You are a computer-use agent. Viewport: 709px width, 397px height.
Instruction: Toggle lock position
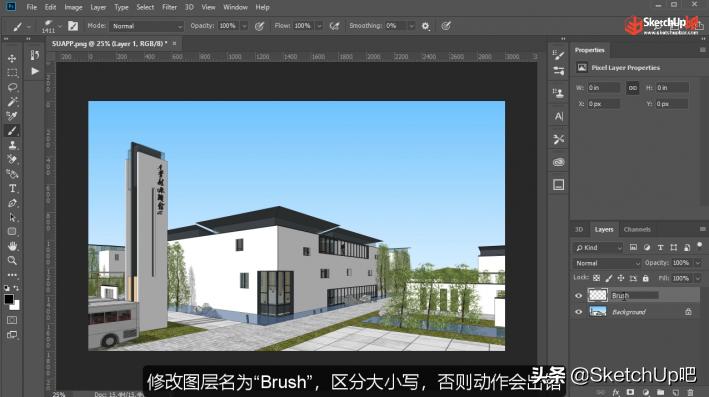pos(621,278)
